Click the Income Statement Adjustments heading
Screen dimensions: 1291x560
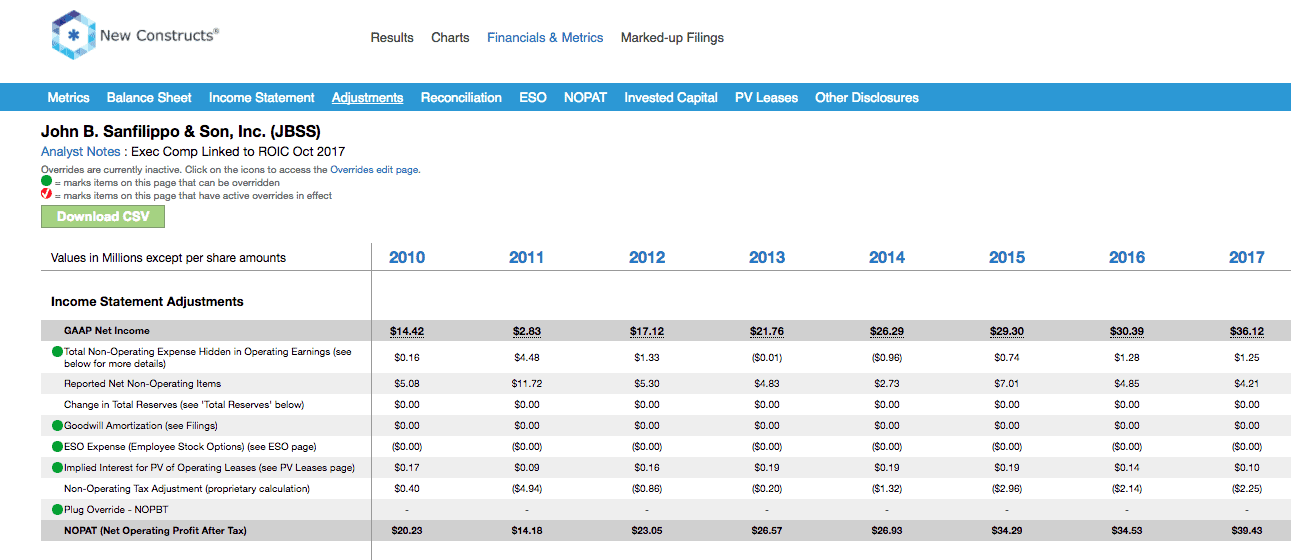[147, 301]
